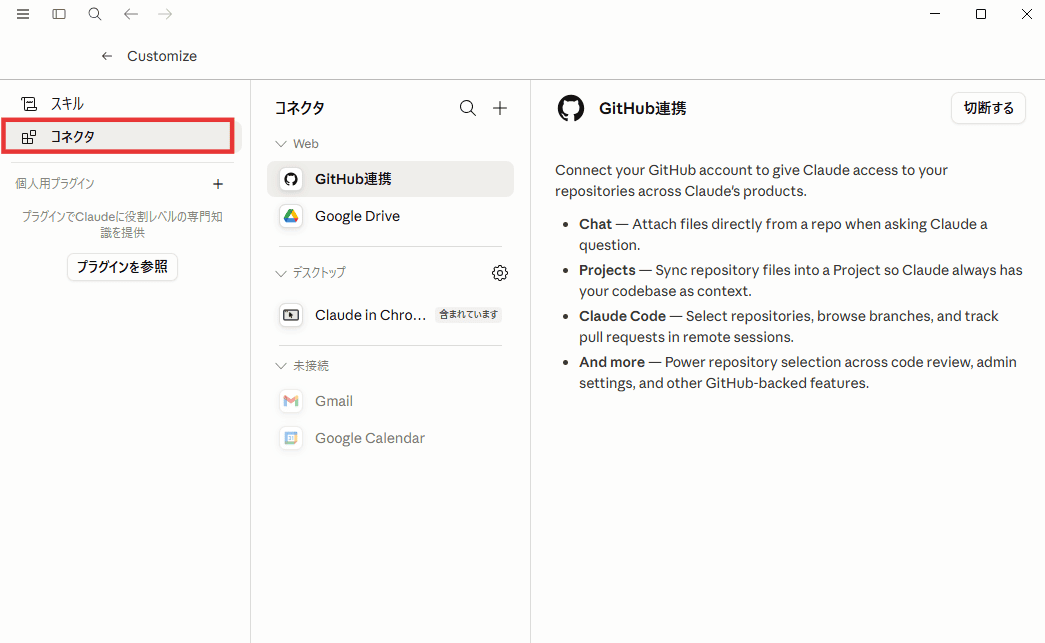Click the 切断する button
1045x643 pixels.
[x=988, y=108]
